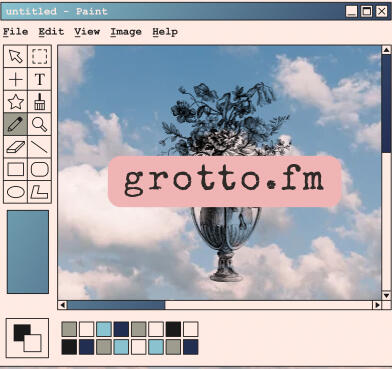Open the View menu

pos(87,32)
